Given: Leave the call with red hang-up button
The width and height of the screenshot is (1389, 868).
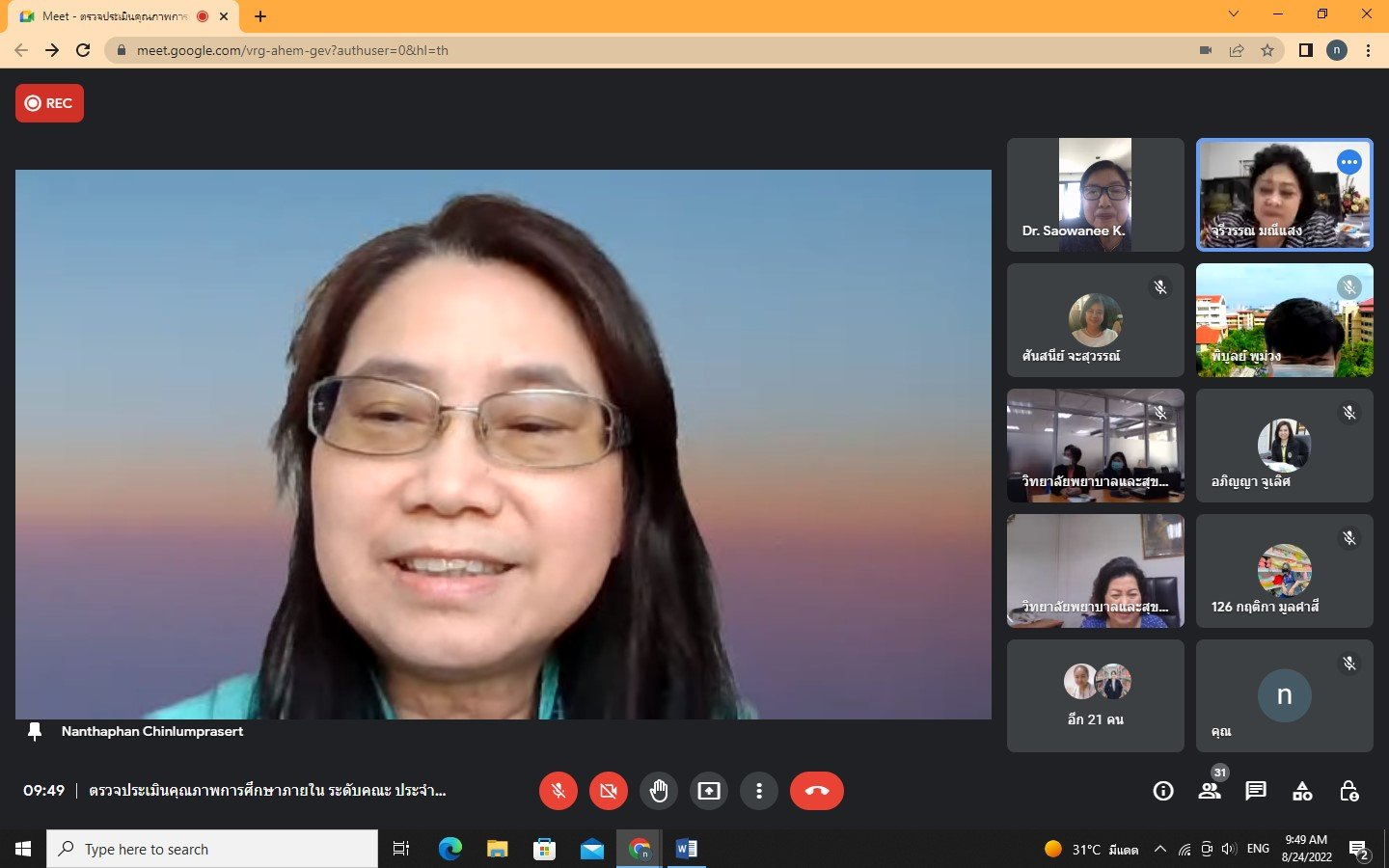Looking at the screenshot, I should [x=816, y=791].
